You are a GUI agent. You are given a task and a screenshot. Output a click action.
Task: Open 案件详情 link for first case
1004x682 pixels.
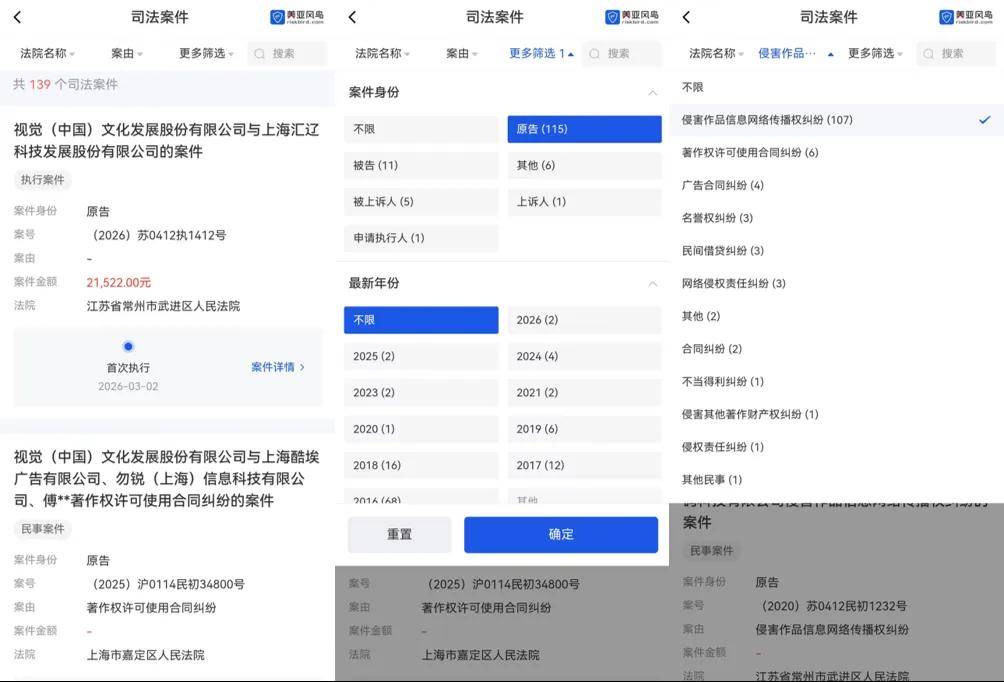pyautogui.click(x=278, y=367)
